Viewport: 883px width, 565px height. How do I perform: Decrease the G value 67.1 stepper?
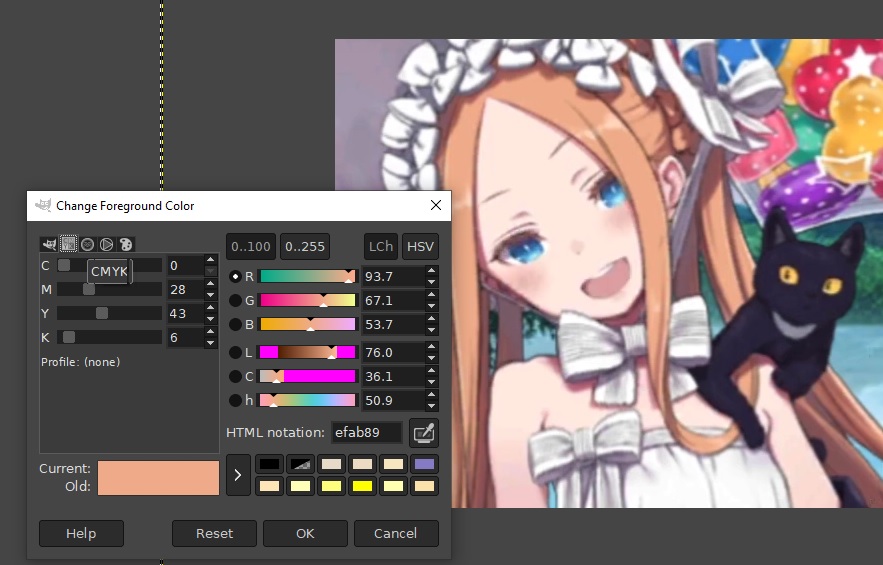pos(431,306)
